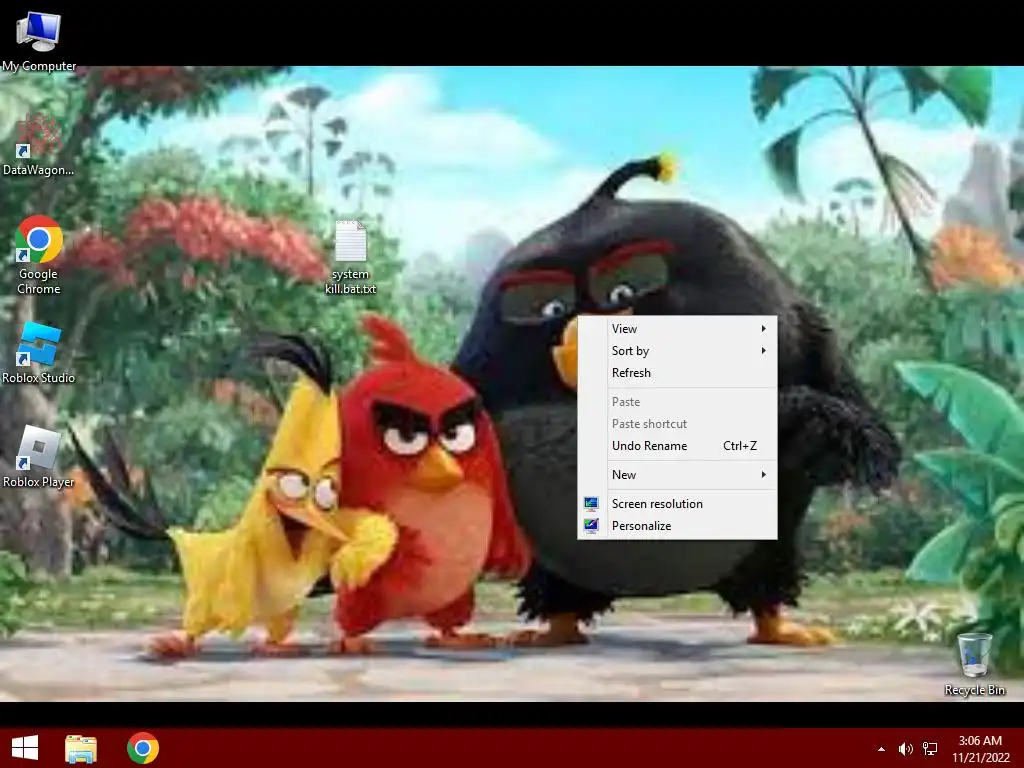
Task: Open the Windows Start button
Action: 25,748
